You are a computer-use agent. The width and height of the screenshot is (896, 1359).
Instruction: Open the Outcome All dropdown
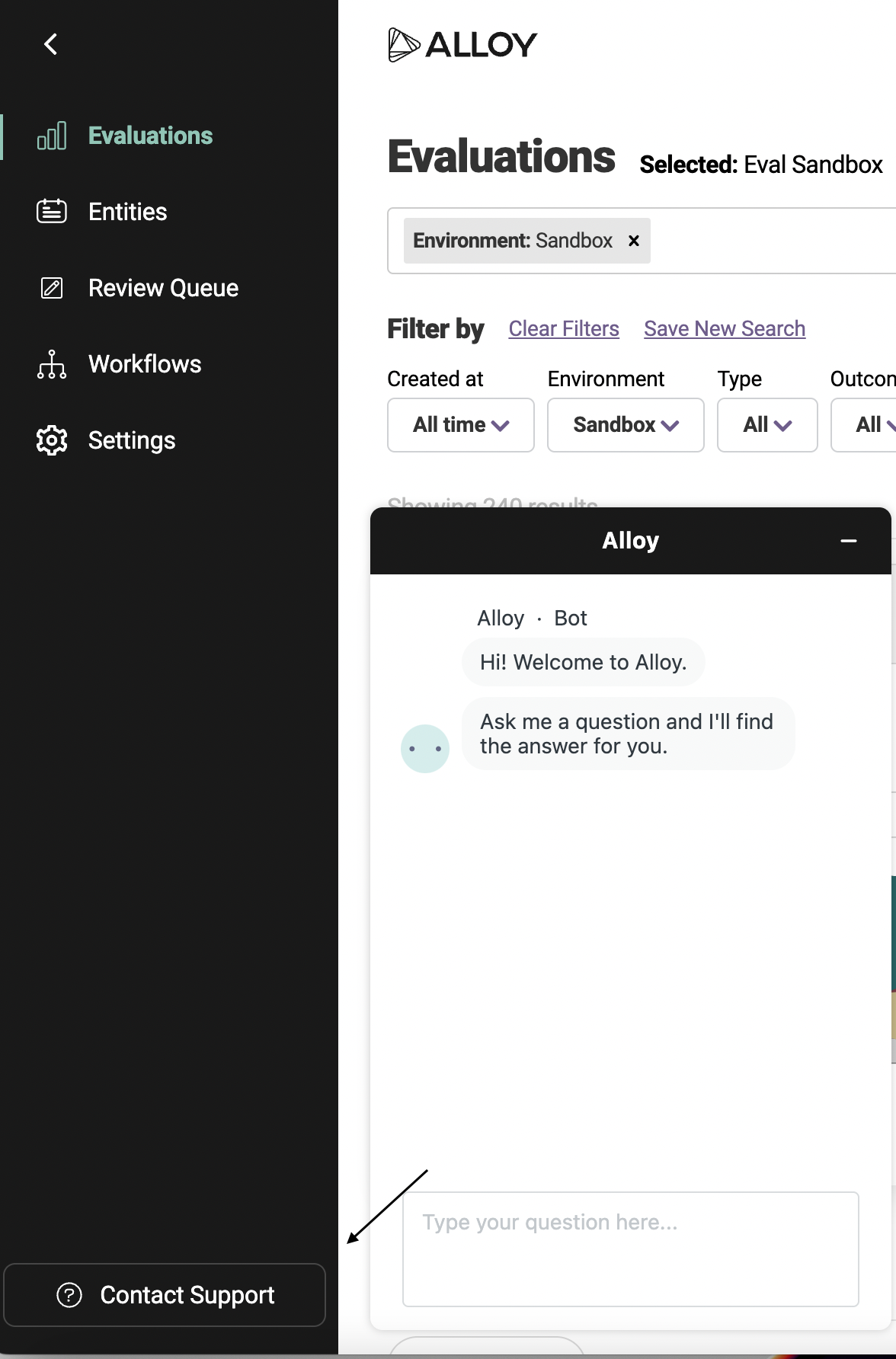[864, 425]
